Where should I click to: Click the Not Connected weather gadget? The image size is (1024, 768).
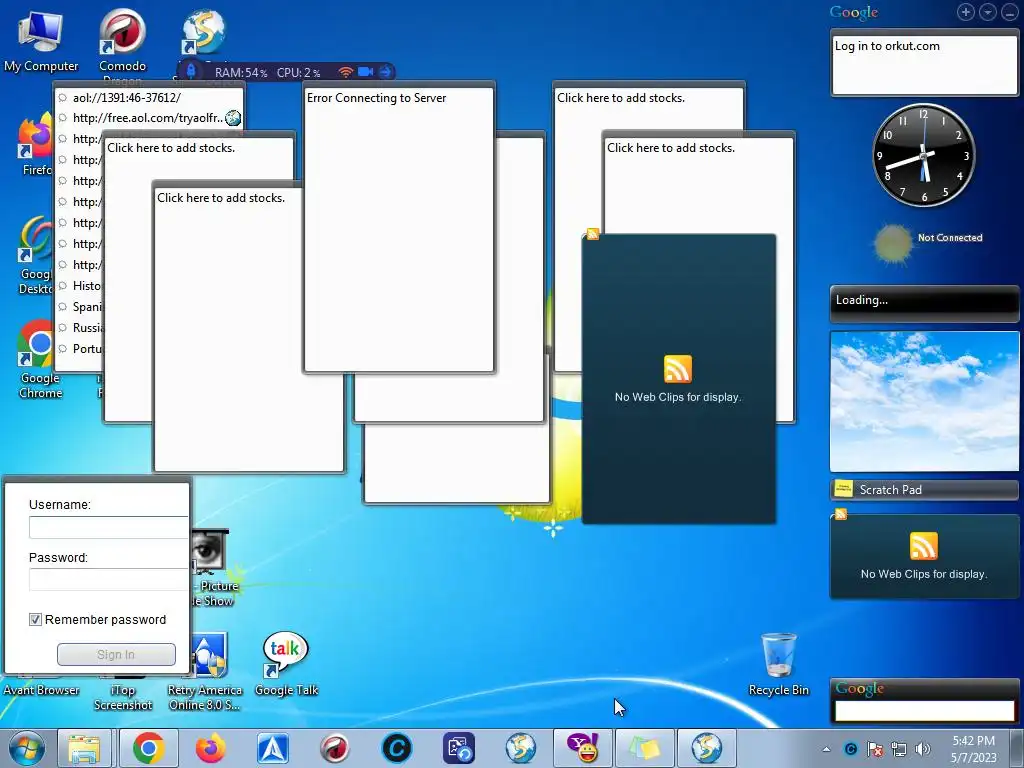coord(928,243)
